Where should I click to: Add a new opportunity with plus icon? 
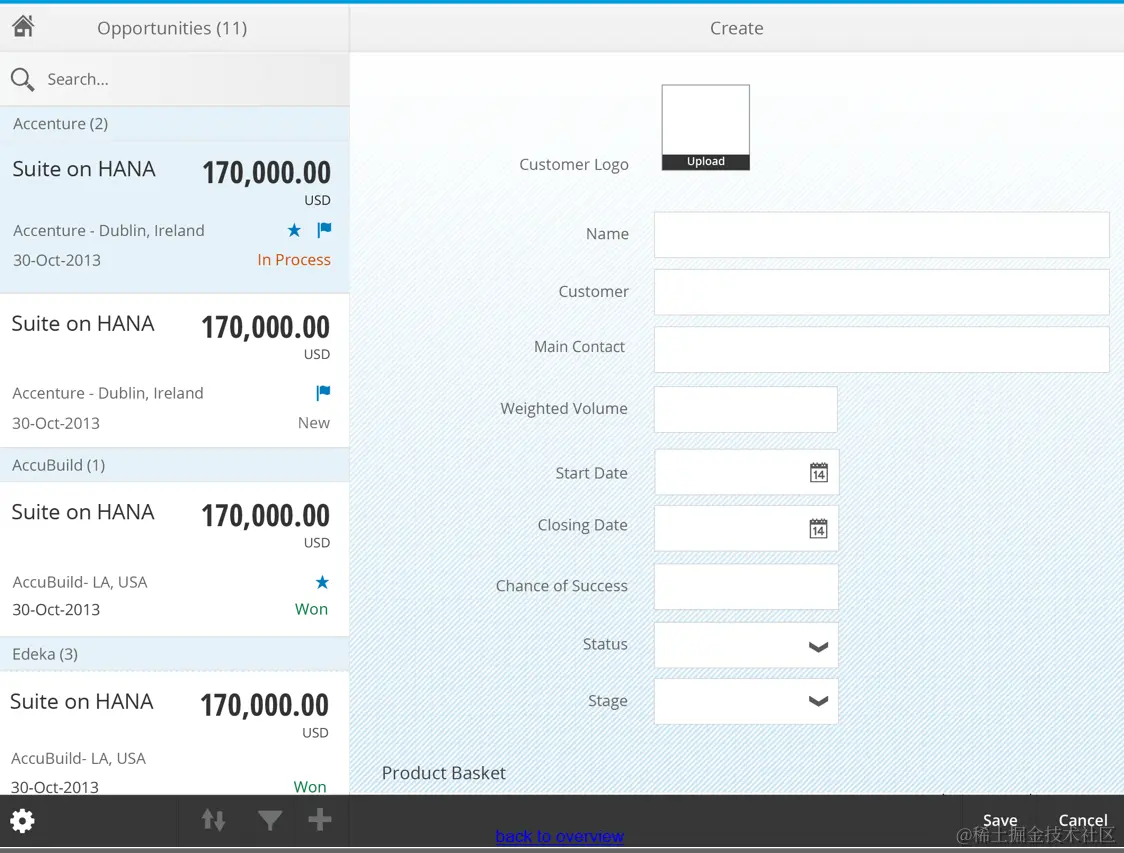(320, 819)
